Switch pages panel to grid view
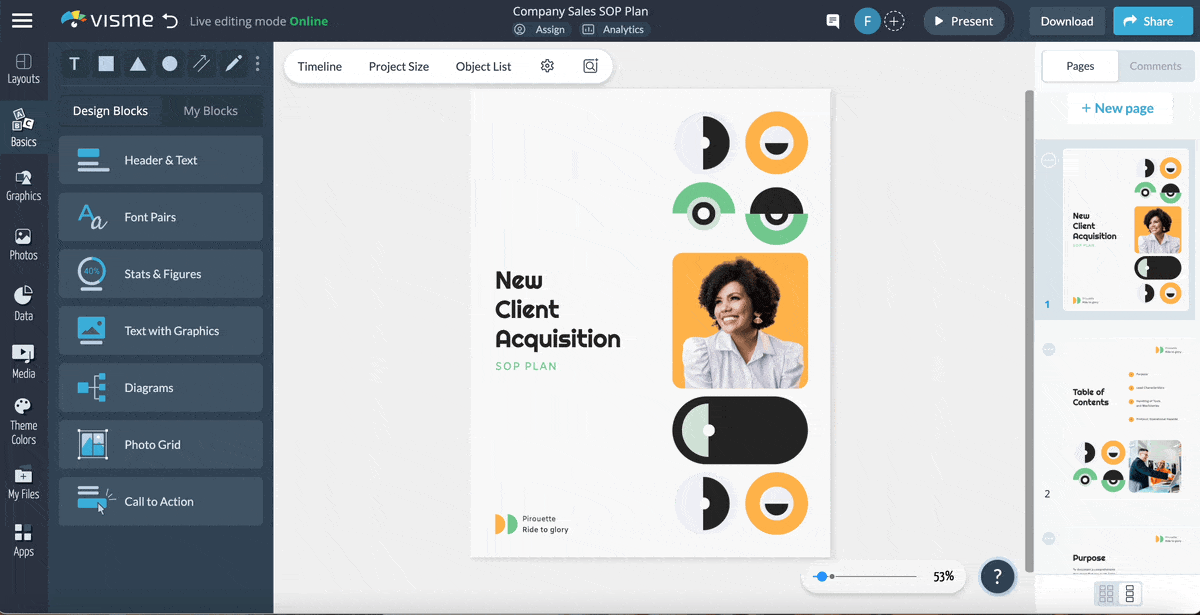The image size is (1200, 615). pos(1106,594)
